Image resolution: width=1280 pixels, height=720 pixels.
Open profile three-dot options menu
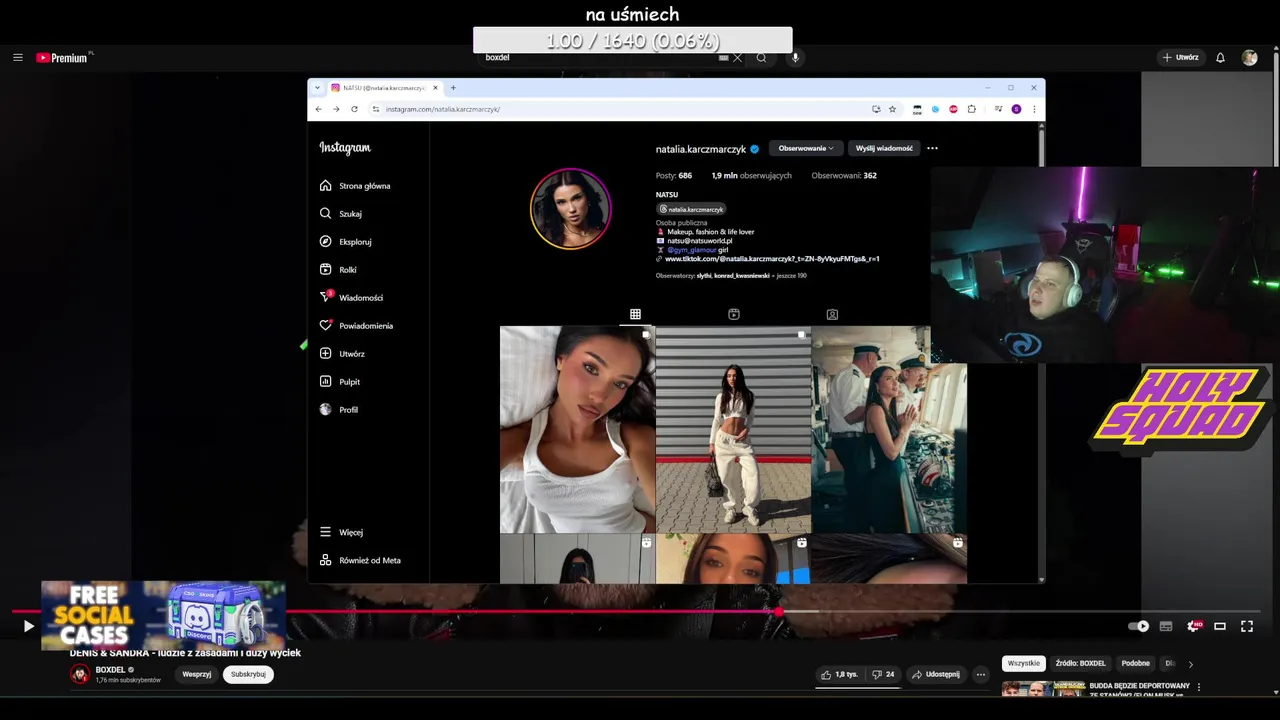(932, 148)
